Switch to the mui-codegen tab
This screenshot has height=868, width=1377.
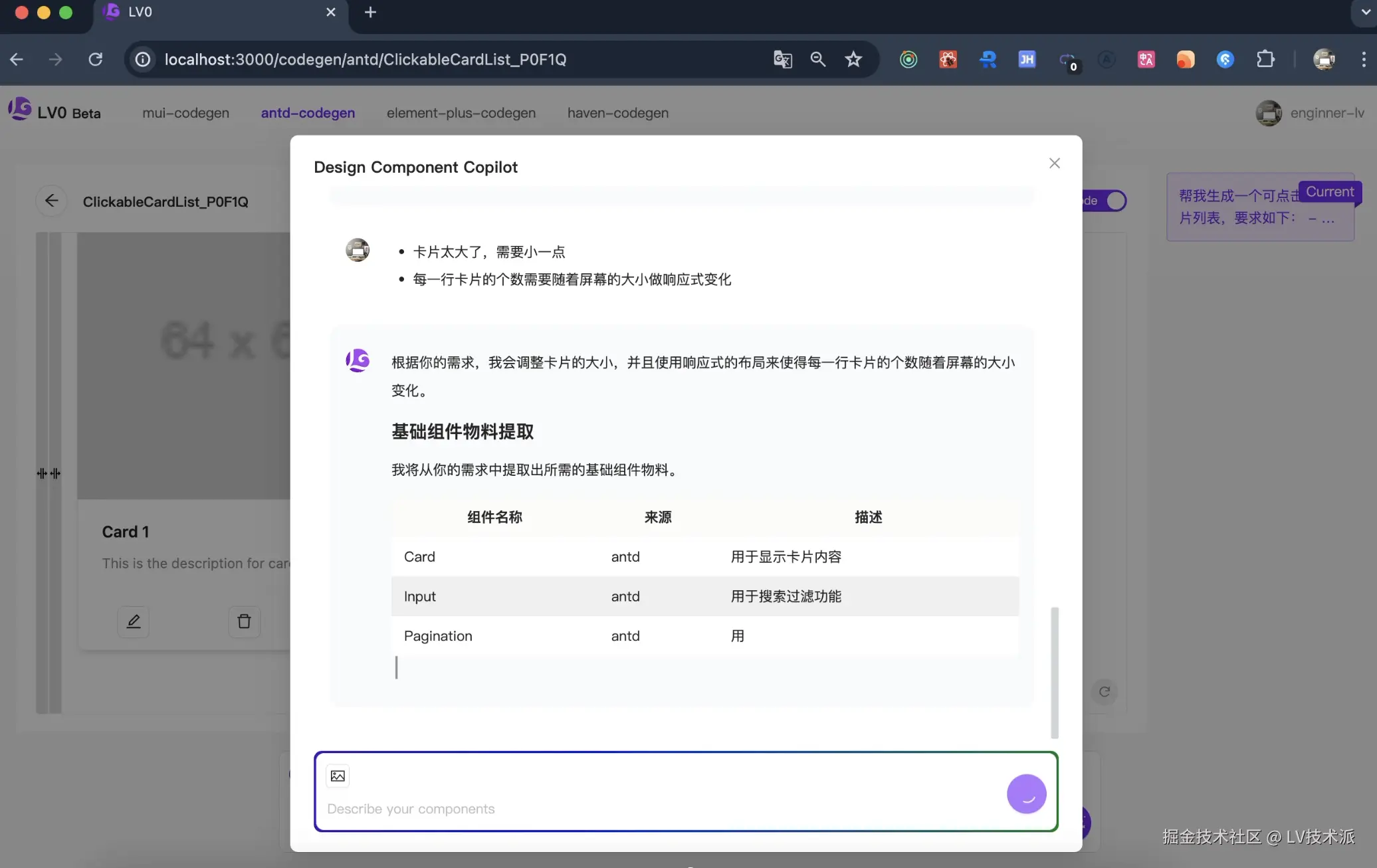(x=185, y=113)
